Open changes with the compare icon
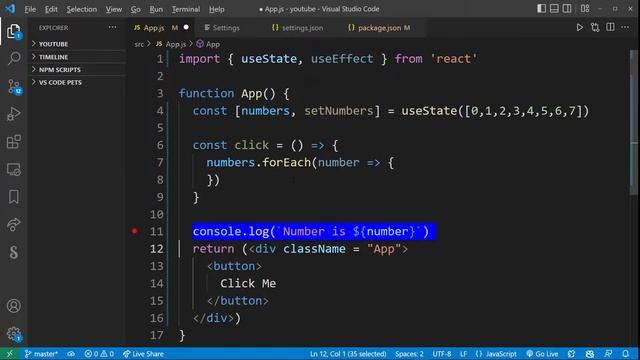Image resolution: width=640 pixels, height=360 pixels. point(595,28)
